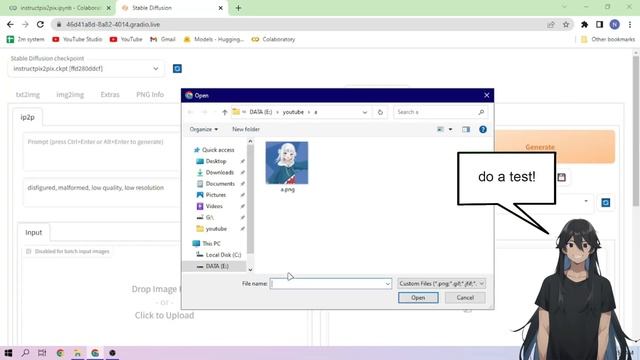Reload the page with refresh icon
Viewport: 640px width, 360px height.
40,24
